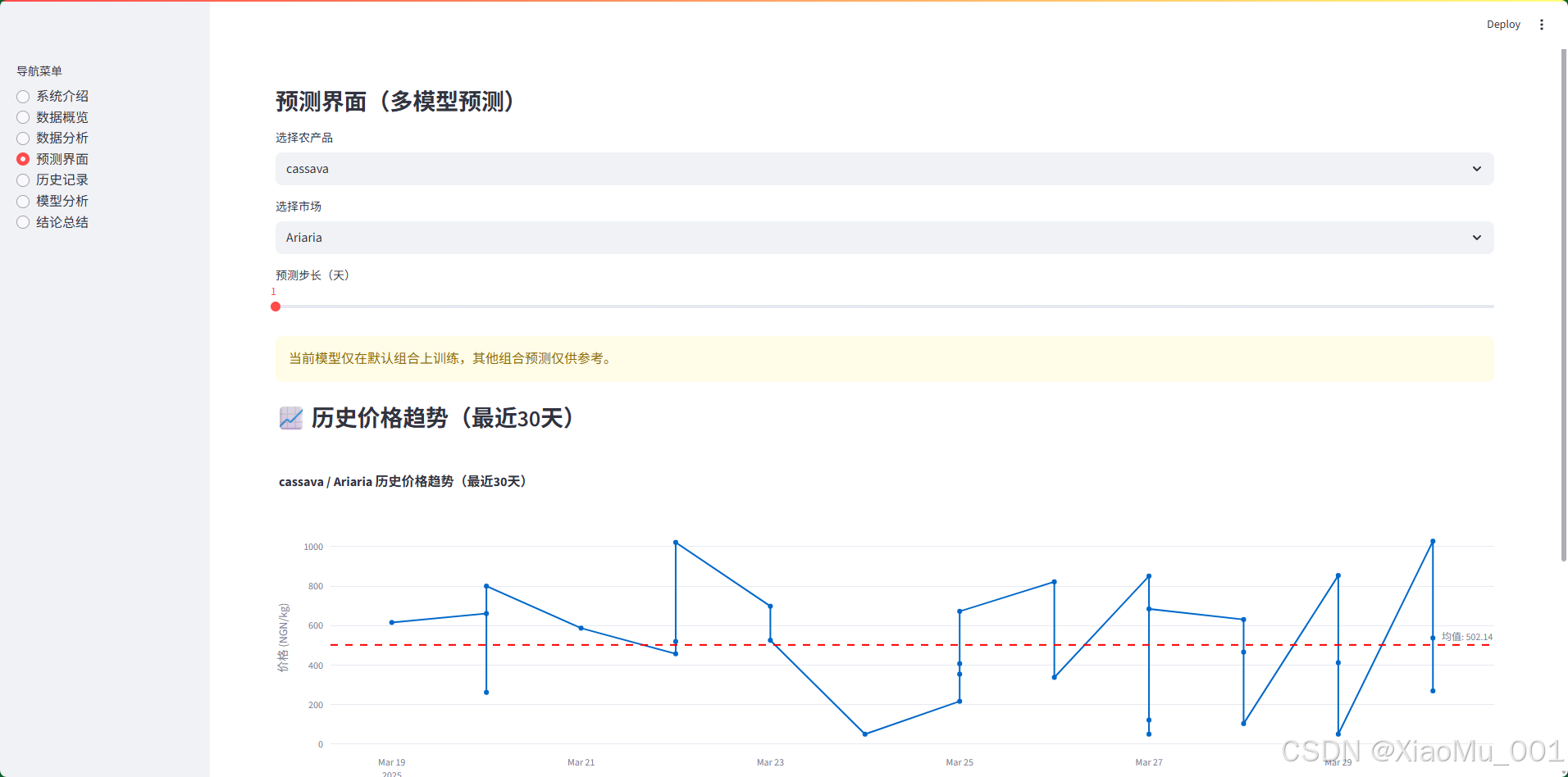Viewport: 1568px width, 777px height.
Task: Open the cassava product dropdown
Action: pyautogui.click(x=884, y=169)
